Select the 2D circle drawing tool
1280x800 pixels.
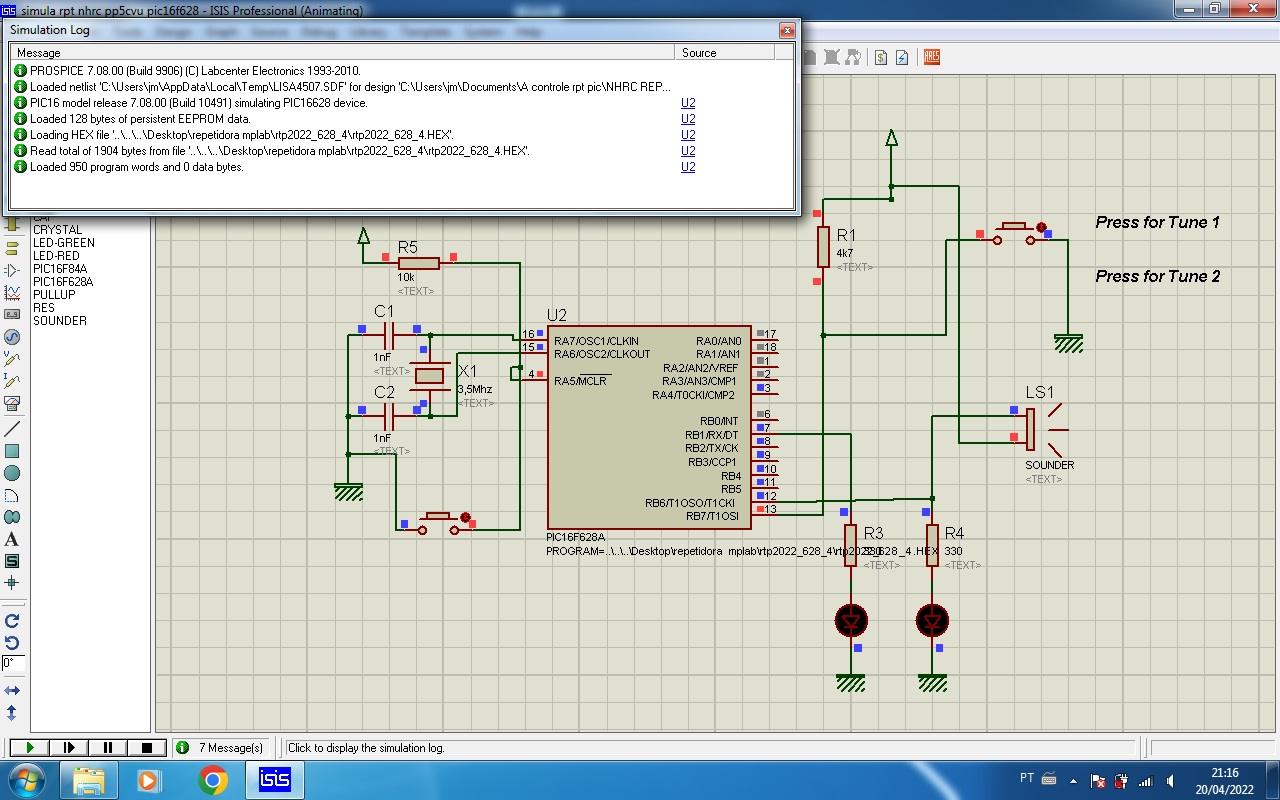click(12, 473)
